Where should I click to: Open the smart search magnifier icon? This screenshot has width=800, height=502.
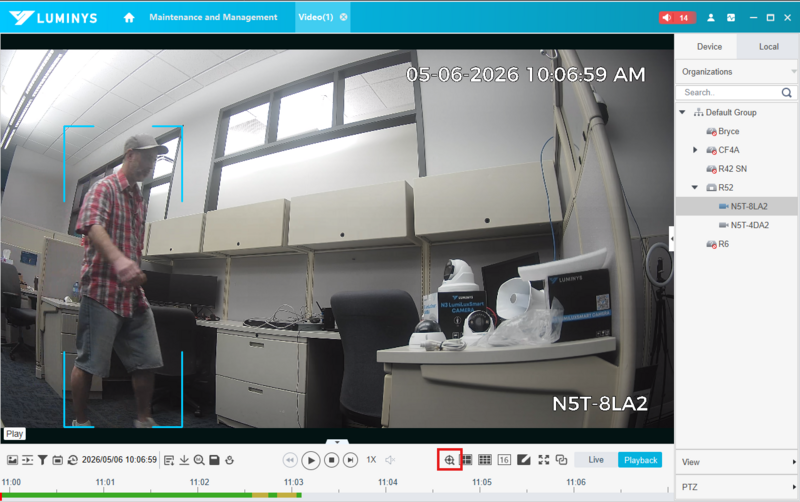199,460
